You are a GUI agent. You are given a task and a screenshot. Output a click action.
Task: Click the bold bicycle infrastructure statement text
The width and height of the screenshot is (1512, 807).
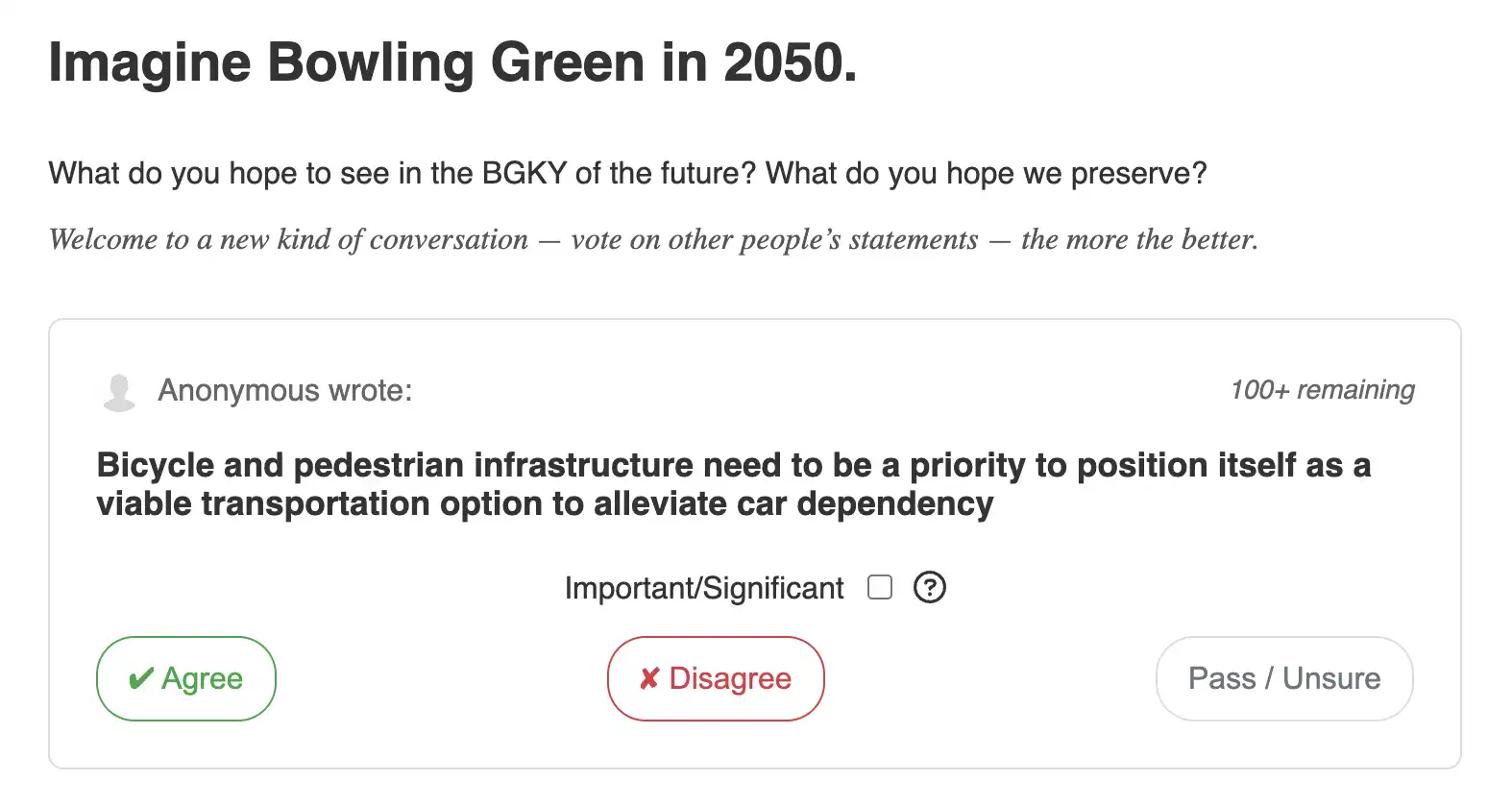click(x=733, y=484)
